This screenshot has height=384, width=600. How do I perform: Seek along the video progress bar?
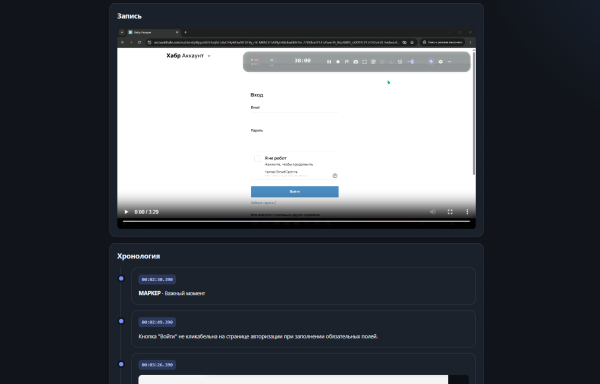click(x=296, y=221)
